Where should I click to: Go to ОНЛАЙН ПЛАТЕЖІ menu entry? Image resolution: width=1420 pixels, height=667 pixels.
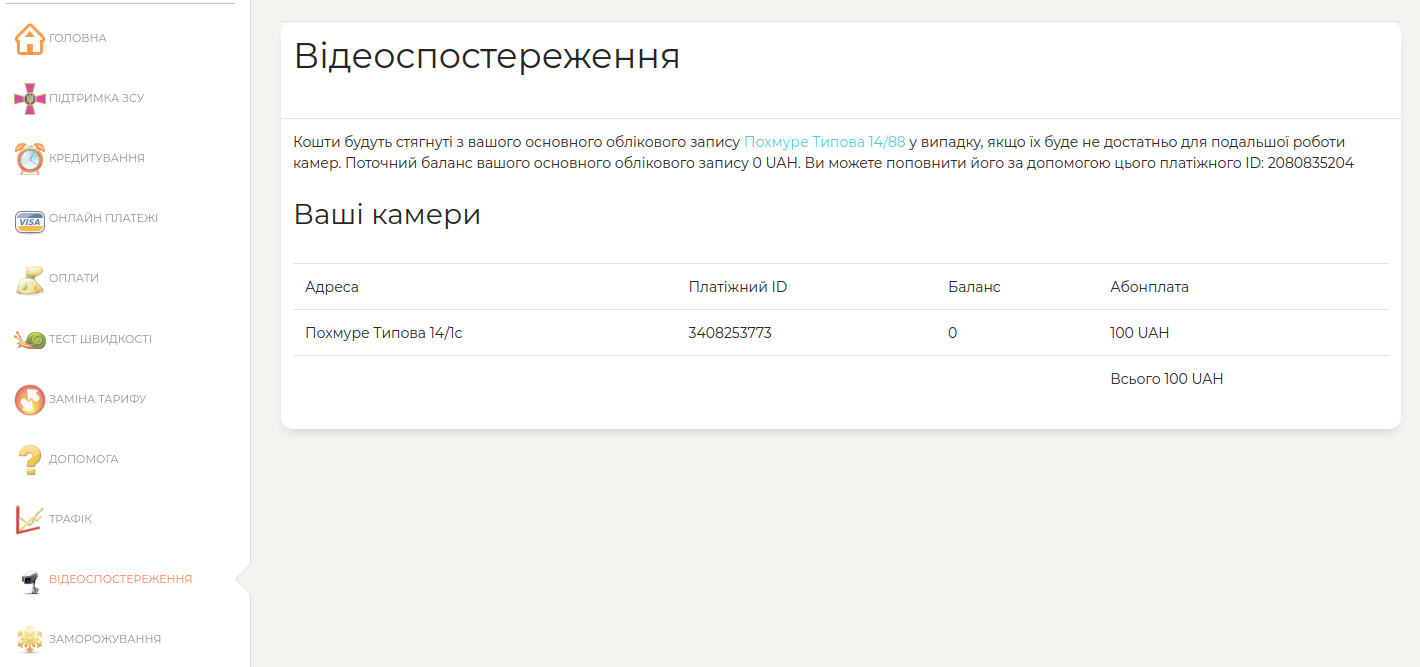[x=103, y=218]
